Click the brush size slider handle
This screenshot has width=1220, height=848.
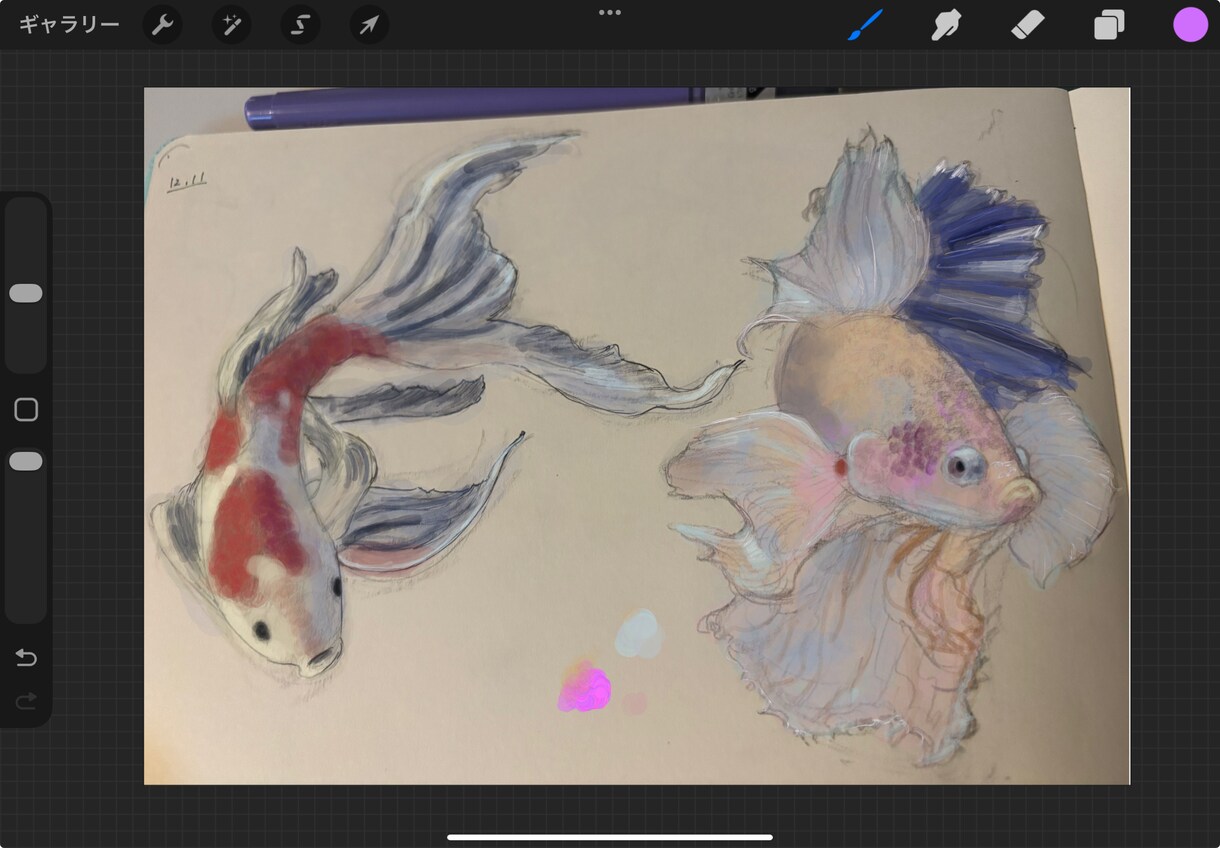26,293
